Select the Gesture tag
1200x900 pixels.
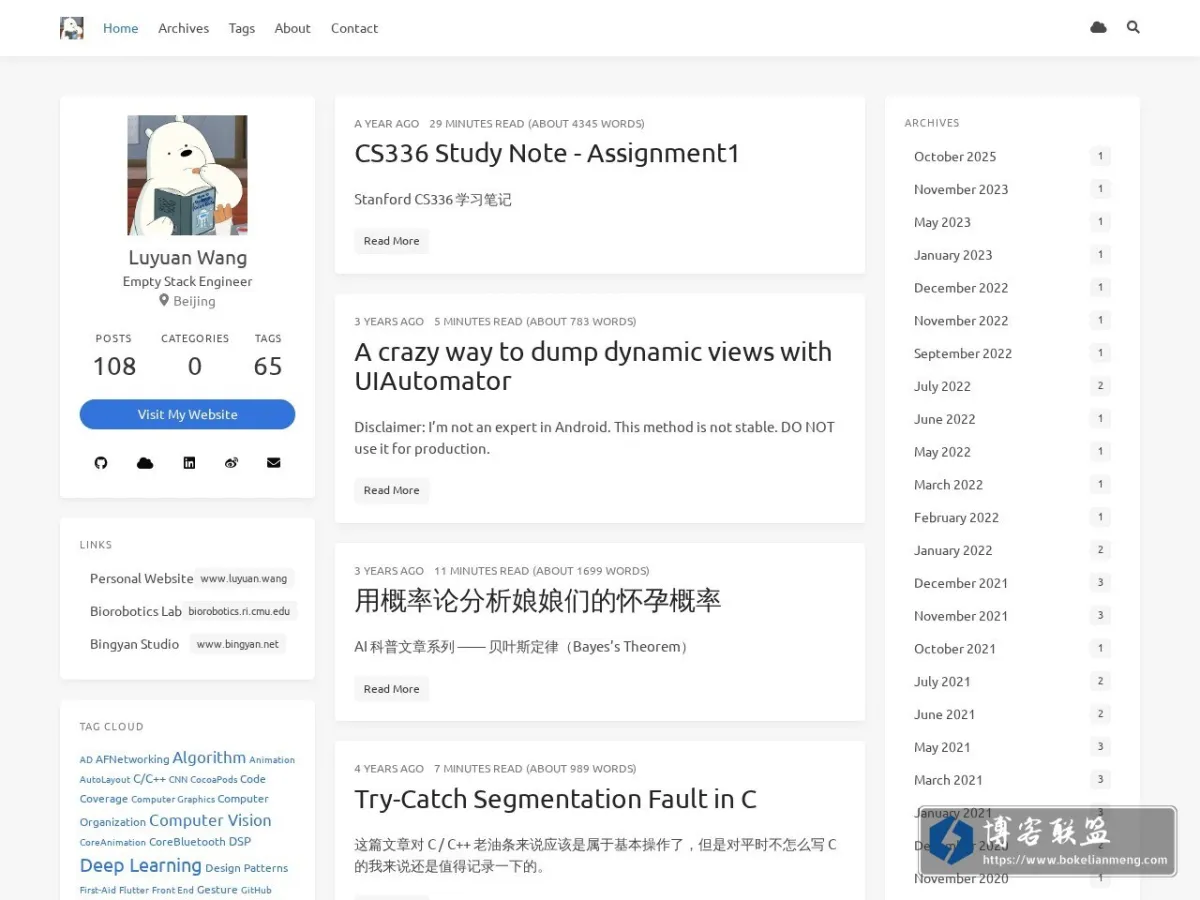point(217,889)
